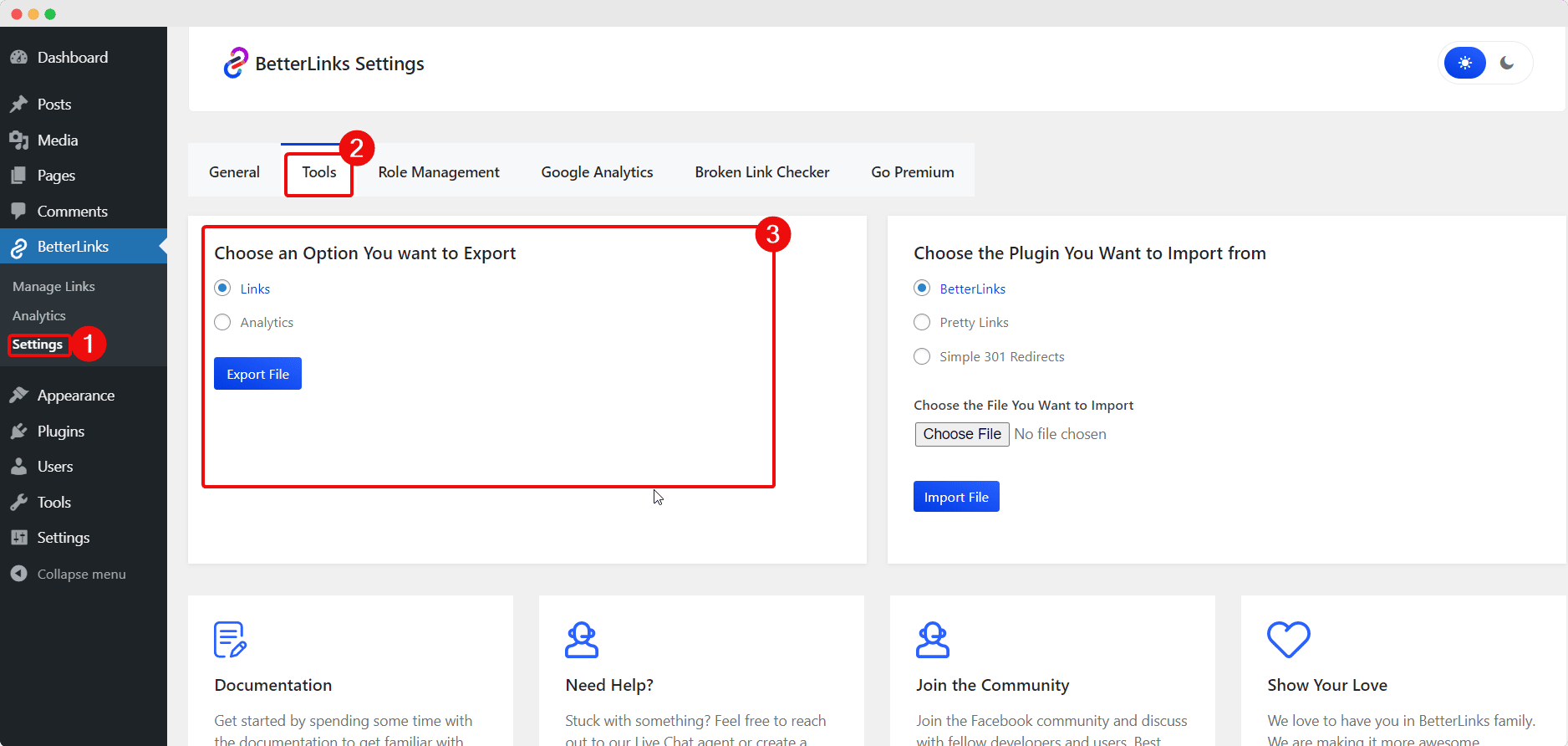1568x746 pixels.
Task: Click the Join the Community icon
Action: [933, 640]
